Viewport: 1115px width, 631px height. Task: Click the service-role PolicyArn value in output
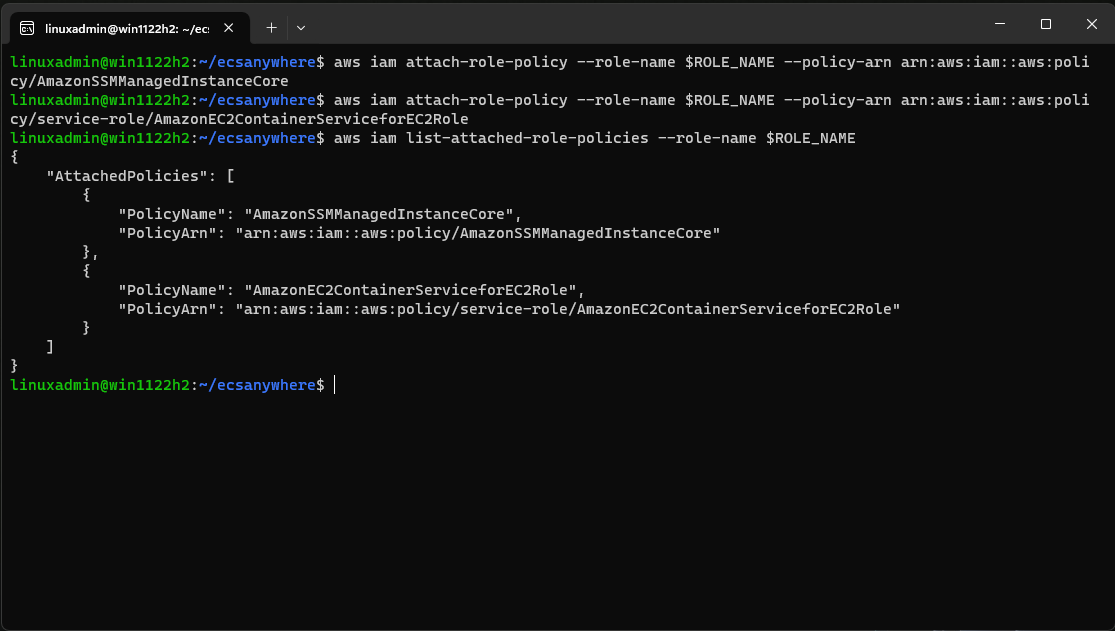[x=567, y=309]
